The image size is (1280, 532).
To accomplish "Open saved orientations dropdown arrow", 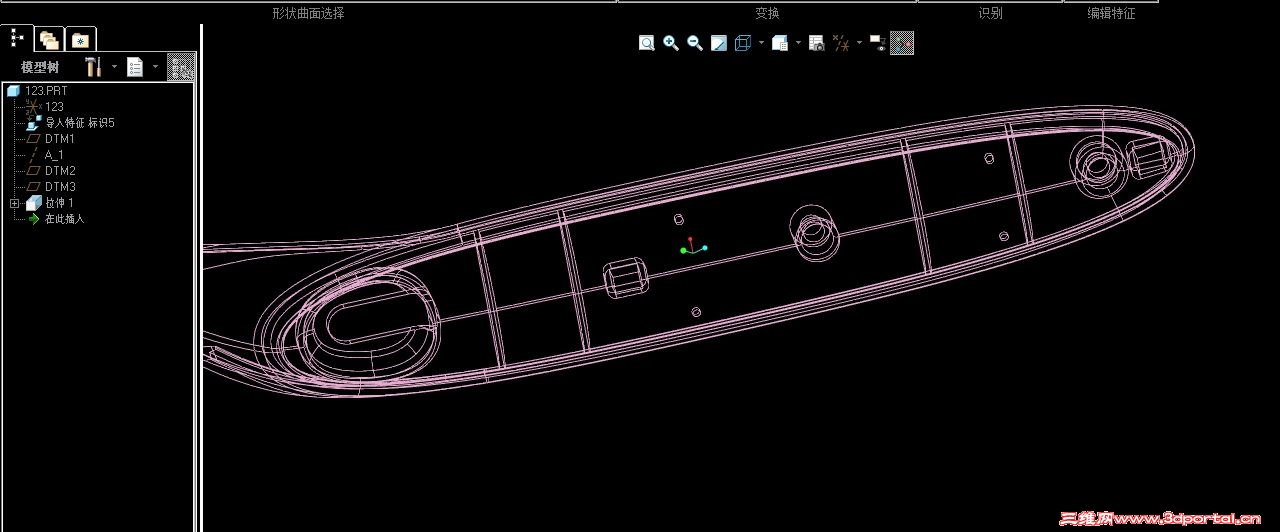I will coord(798,43).
